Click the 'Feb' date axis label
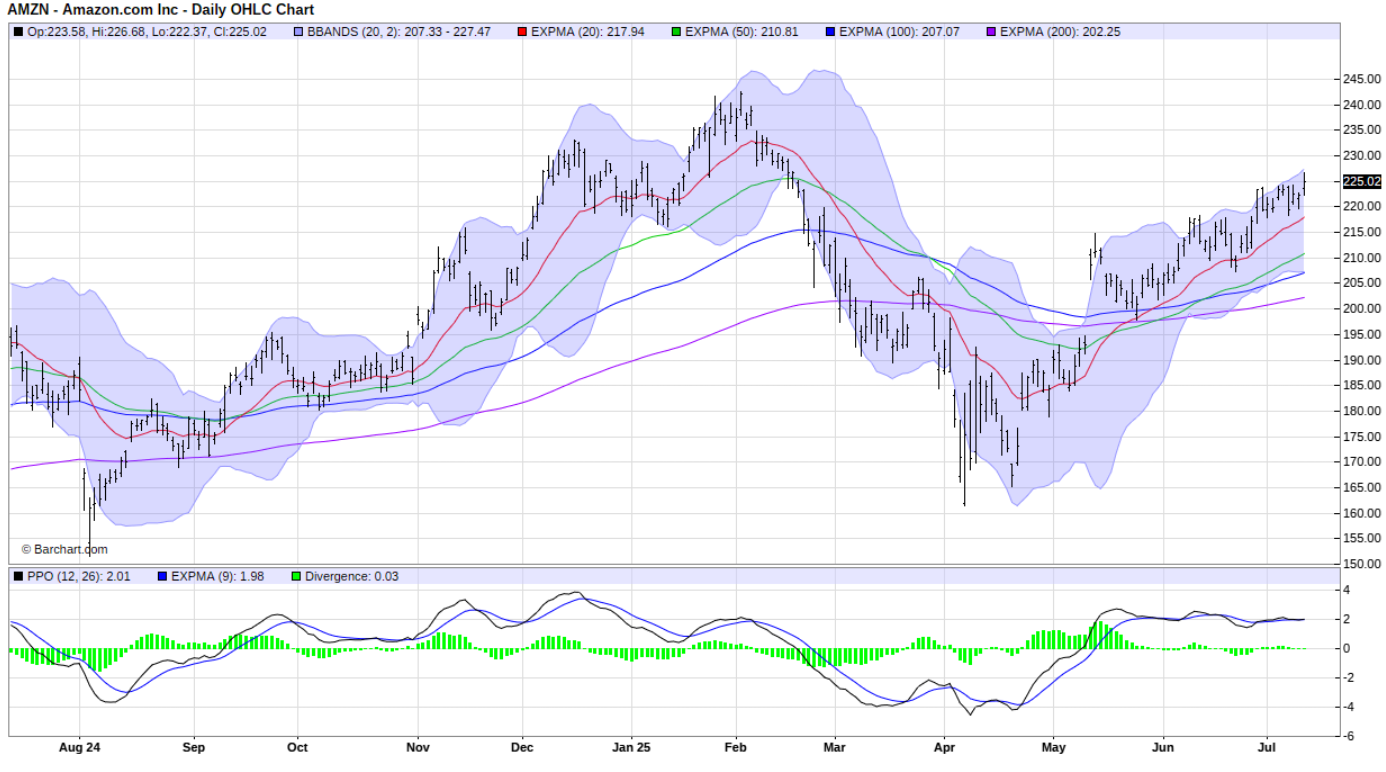 click(x=736, y=747)
